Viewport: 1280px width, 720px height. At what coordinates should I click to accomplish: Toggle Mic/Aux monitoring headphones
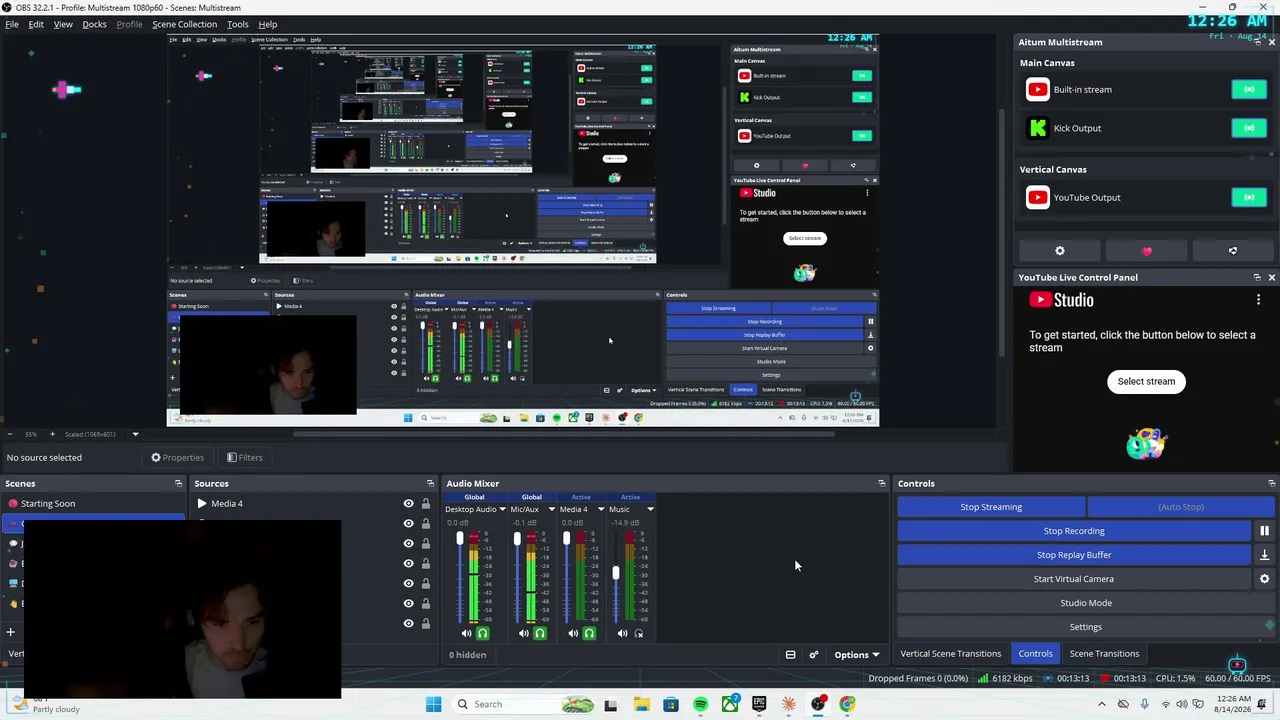tap(540, 633)
